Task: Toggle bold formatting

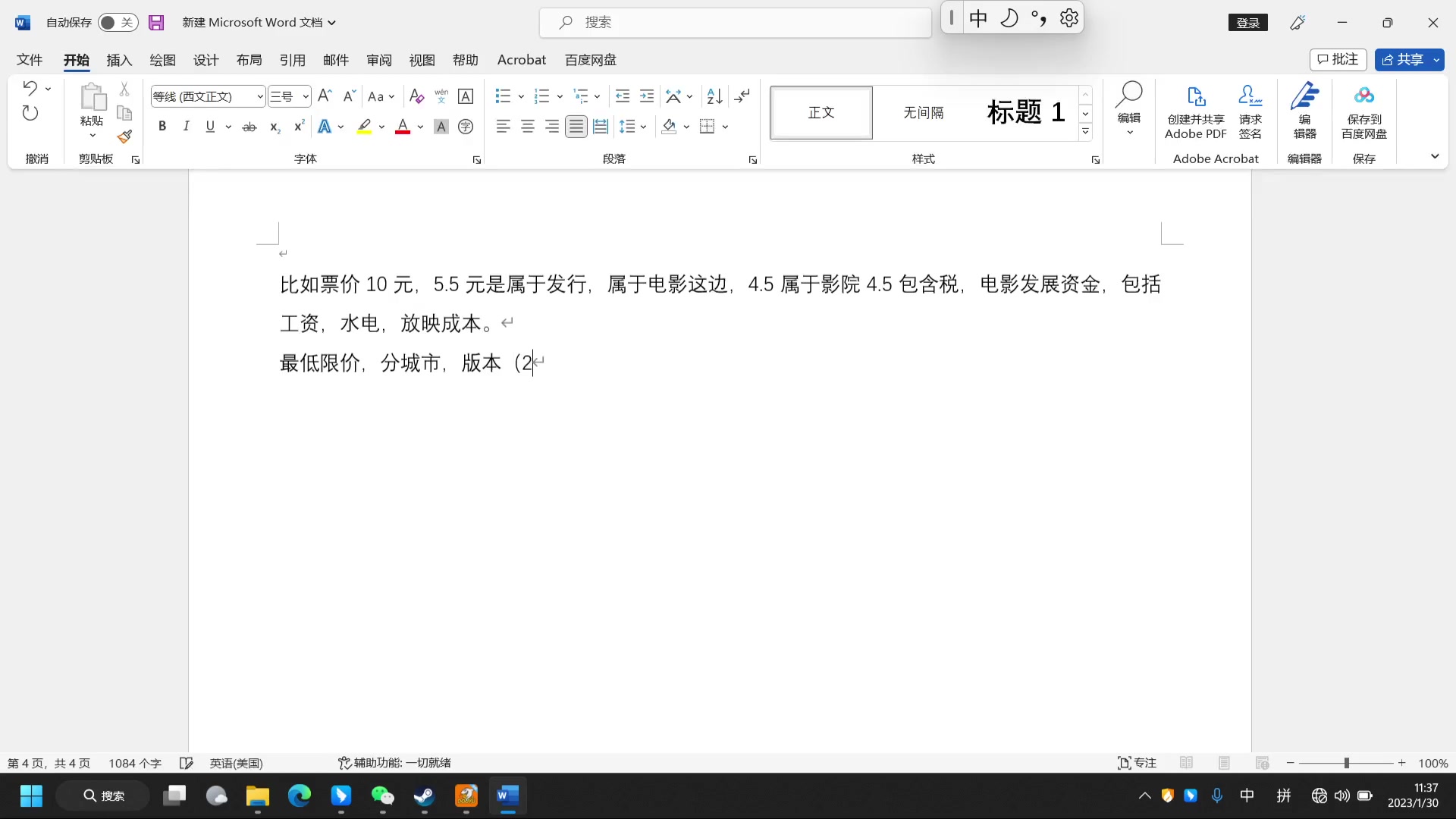Action: [x=162, y=127]
